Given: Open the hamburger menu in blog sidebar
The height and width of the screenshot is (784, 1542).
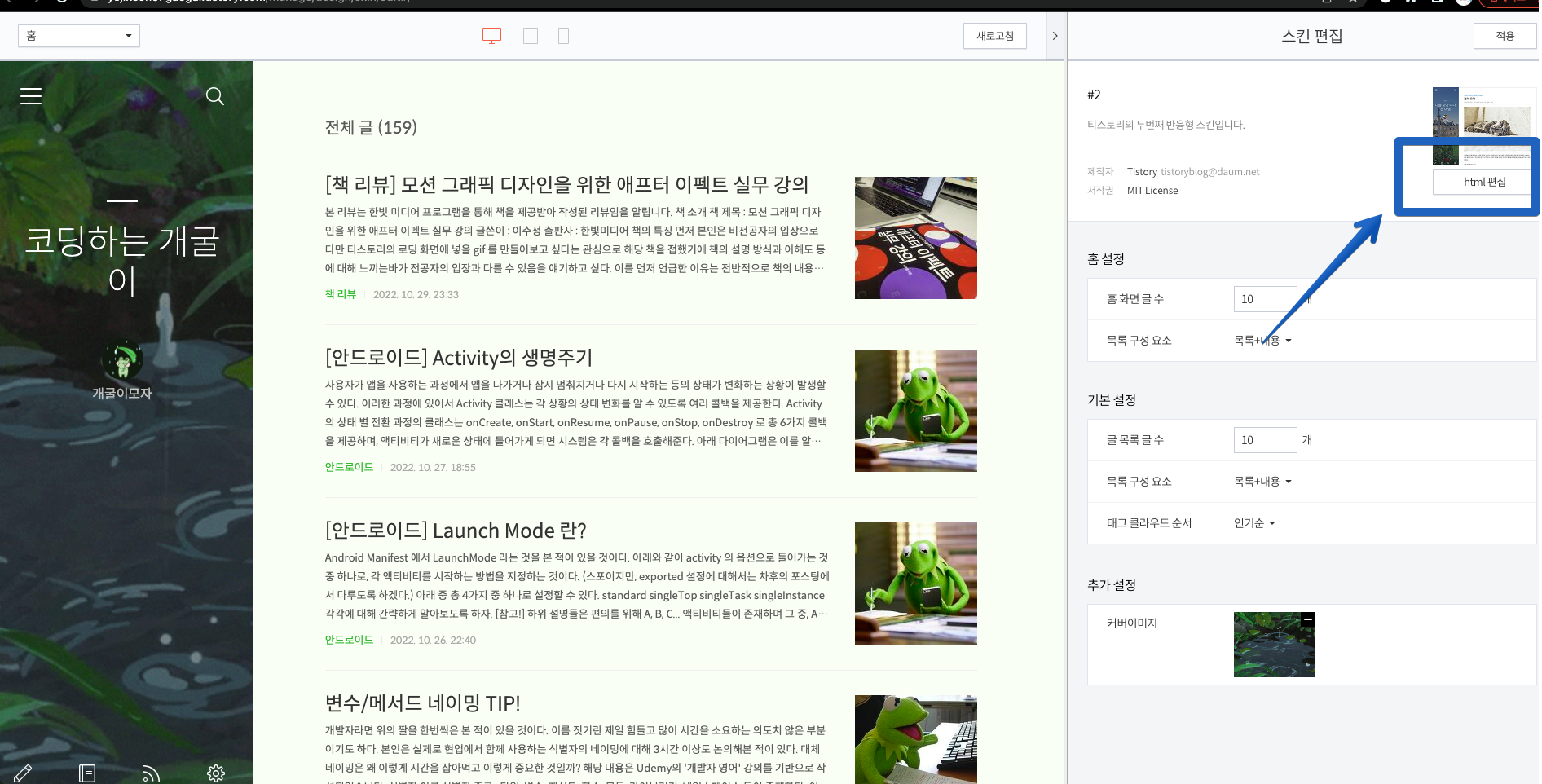Looking at the screenshot, I should (31, 96).
